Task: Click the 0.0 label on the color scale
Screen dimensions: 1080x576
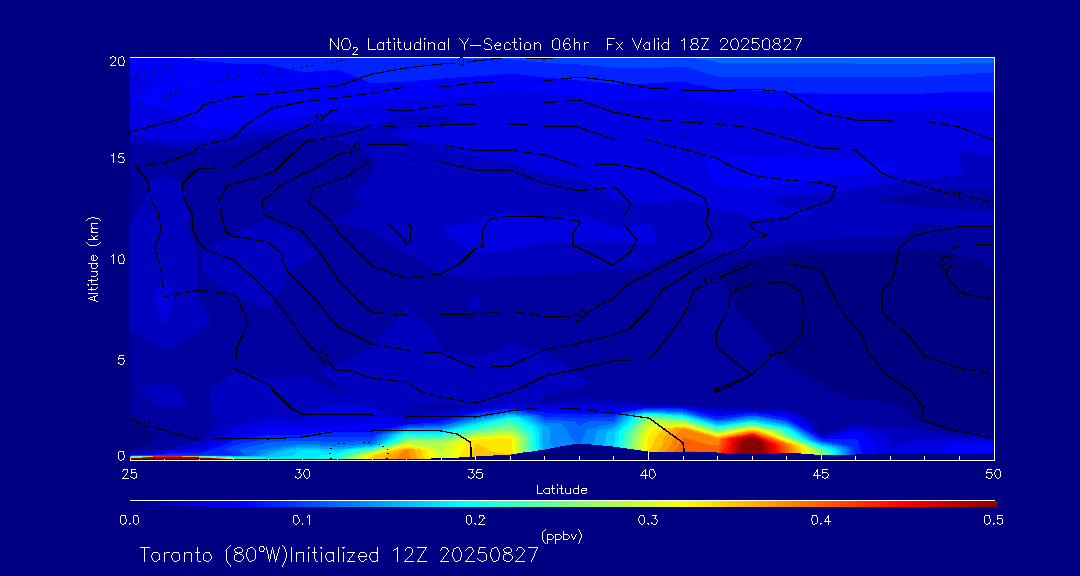Action: (129, 520)
